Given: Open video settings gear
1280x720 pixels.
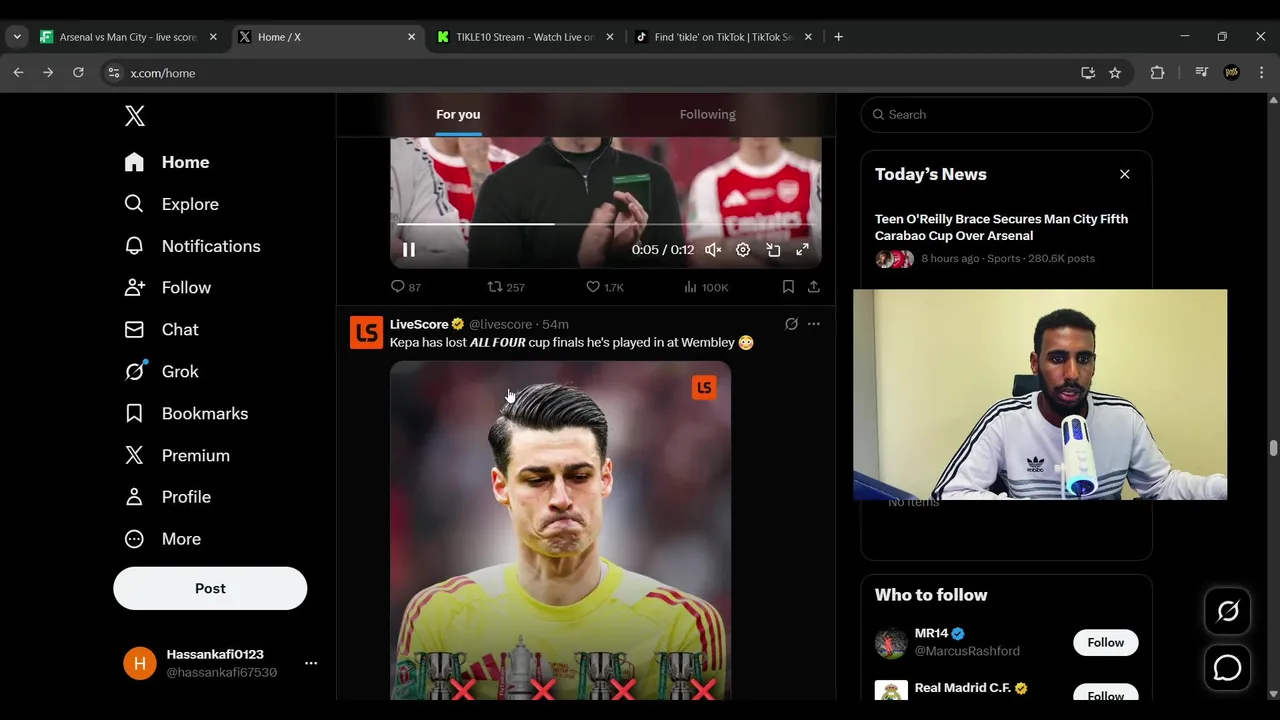Looking at the screenshot, I should click(x=743, y=250).
